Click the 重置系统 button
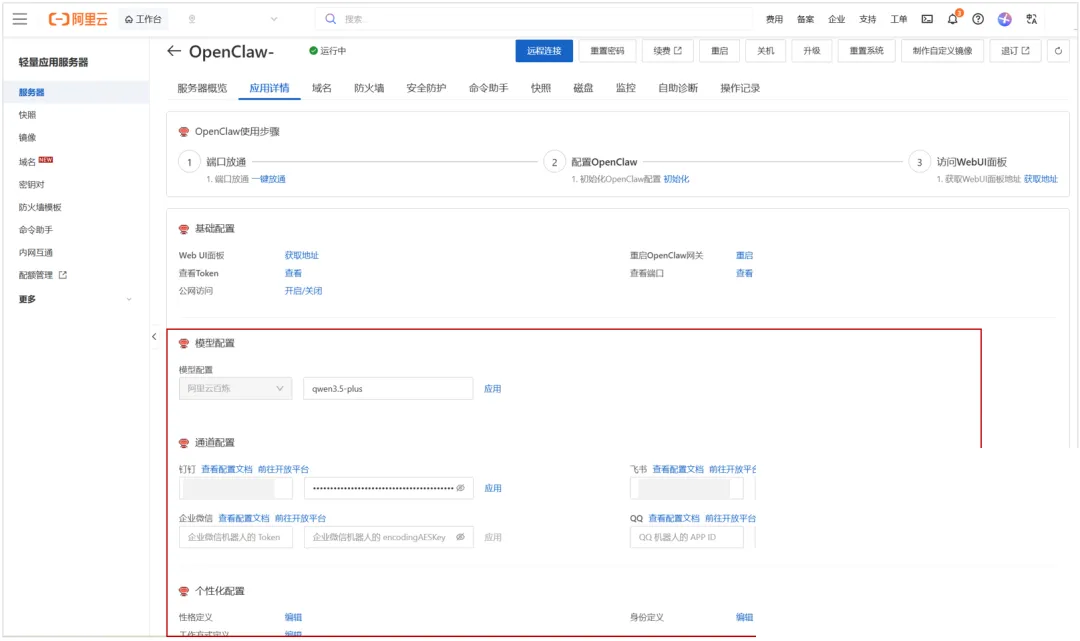Image resolution: width=1080 pixels, height=641 pixels. [x=866, y=51]
